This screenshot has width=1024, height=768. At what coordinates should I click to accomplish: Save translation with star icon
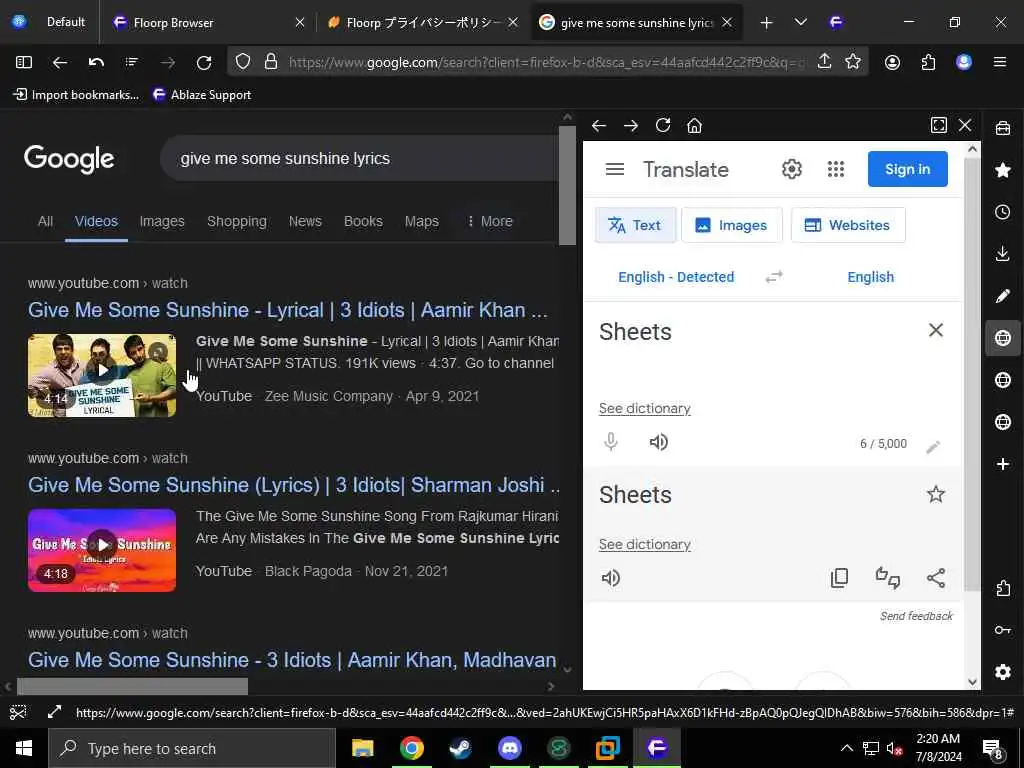[x=936, y=494]
